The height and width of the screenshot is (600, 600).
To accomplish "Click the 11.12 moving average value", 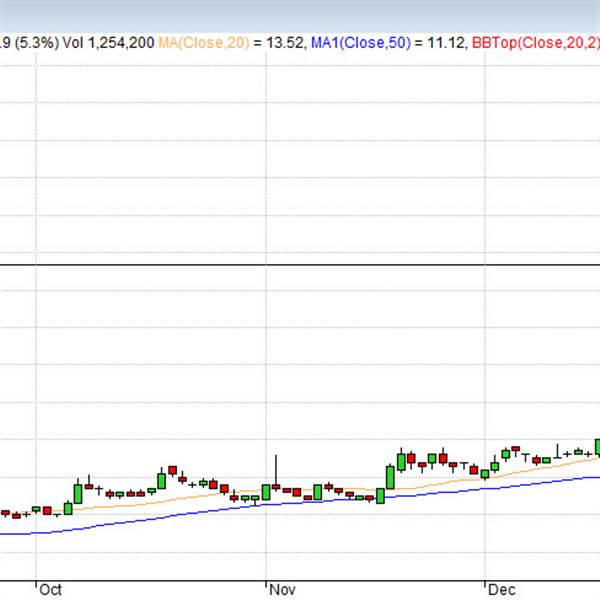I will click(x=446, y=42).
